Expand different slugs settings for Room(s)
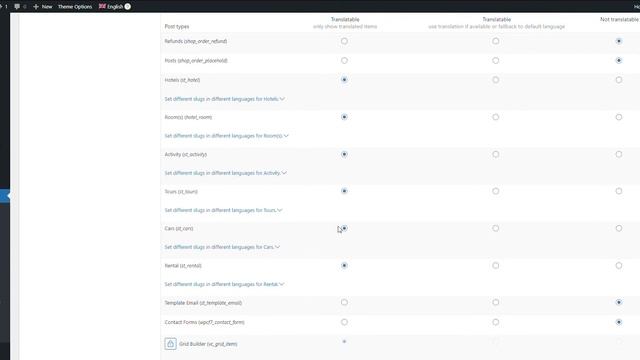The image size is (640, 360). click(227, 136)
